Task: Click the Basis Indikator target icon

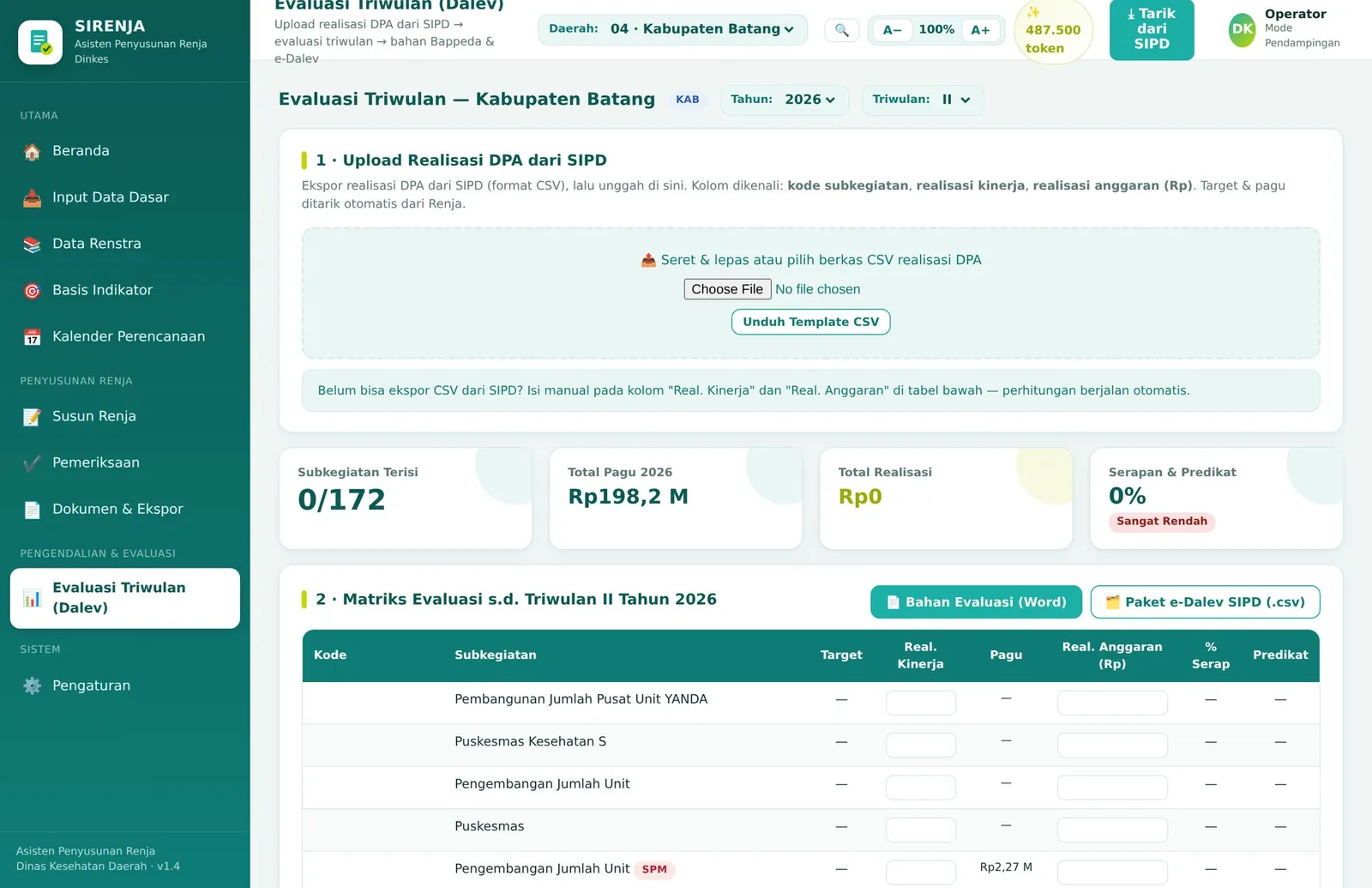Action: [32, 291]
